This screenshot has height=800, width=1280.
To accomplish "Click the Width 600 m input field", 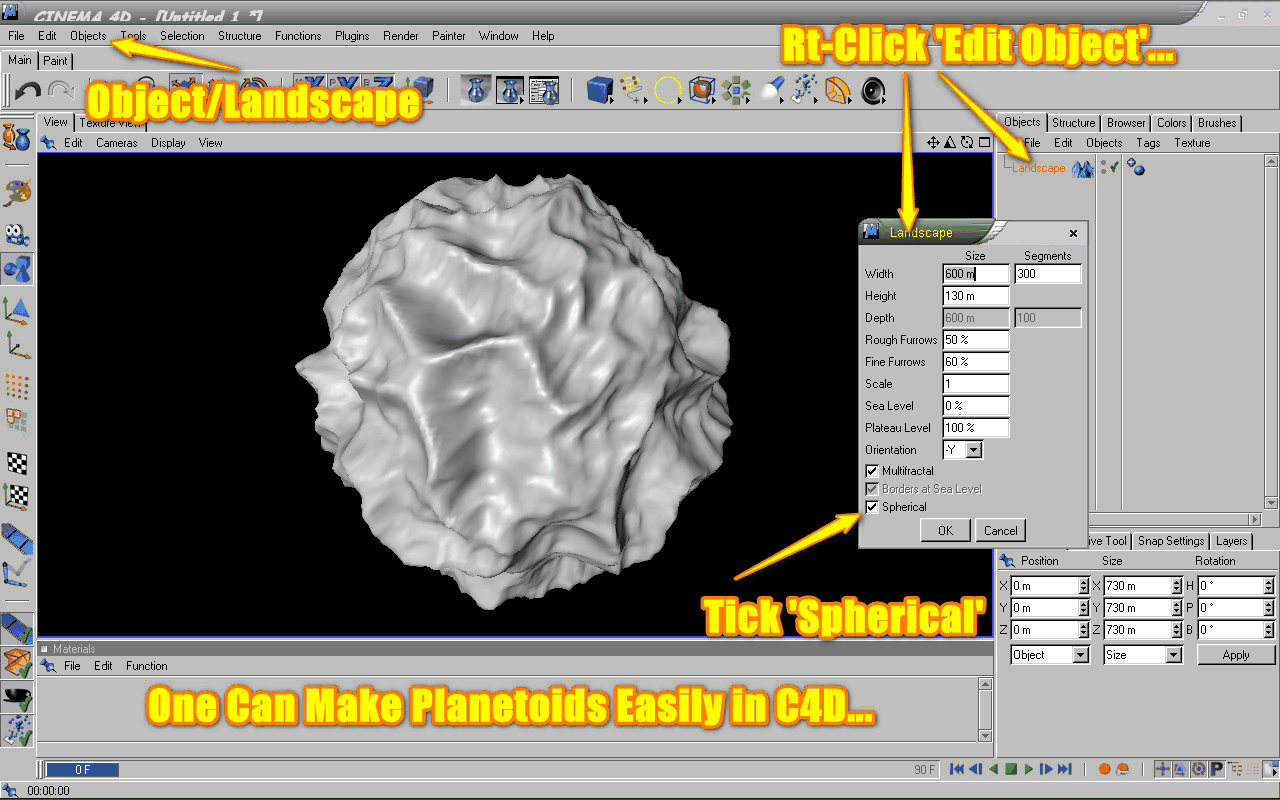I will pyautogui.click(x=976, y=274).
